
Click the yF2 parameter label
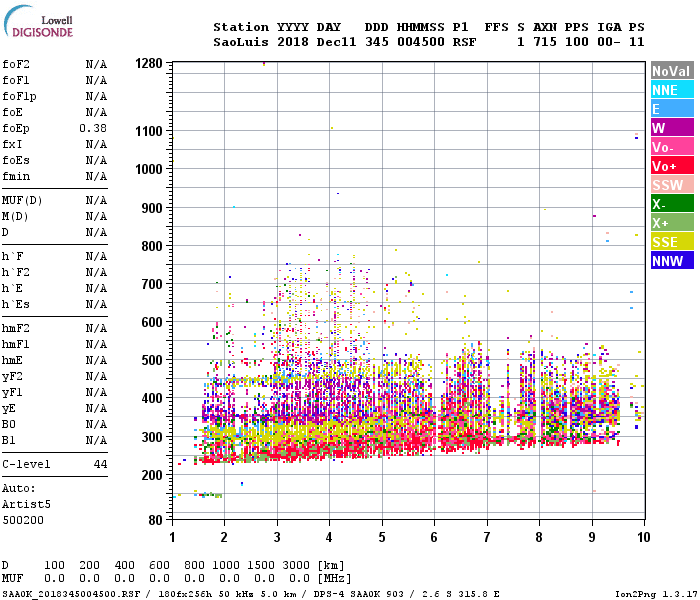point(12,376)
